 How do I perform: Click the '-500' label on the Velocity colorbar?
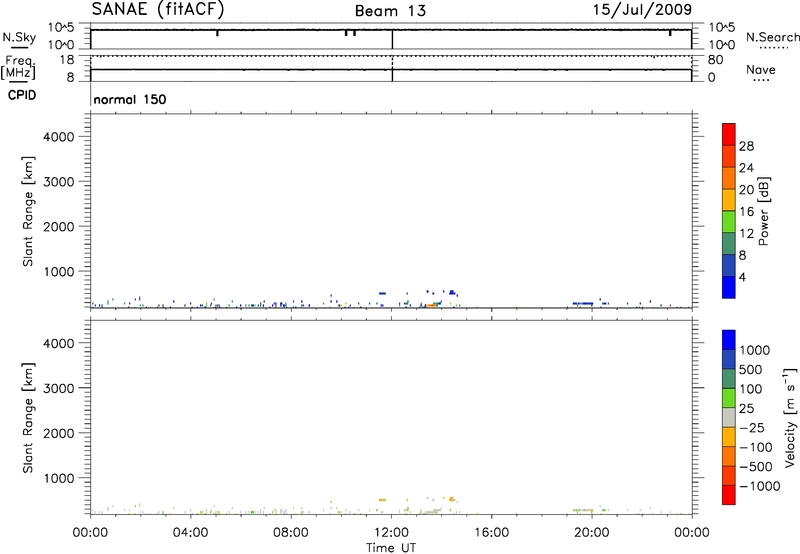pyautogui.click(x=756, y=466)
